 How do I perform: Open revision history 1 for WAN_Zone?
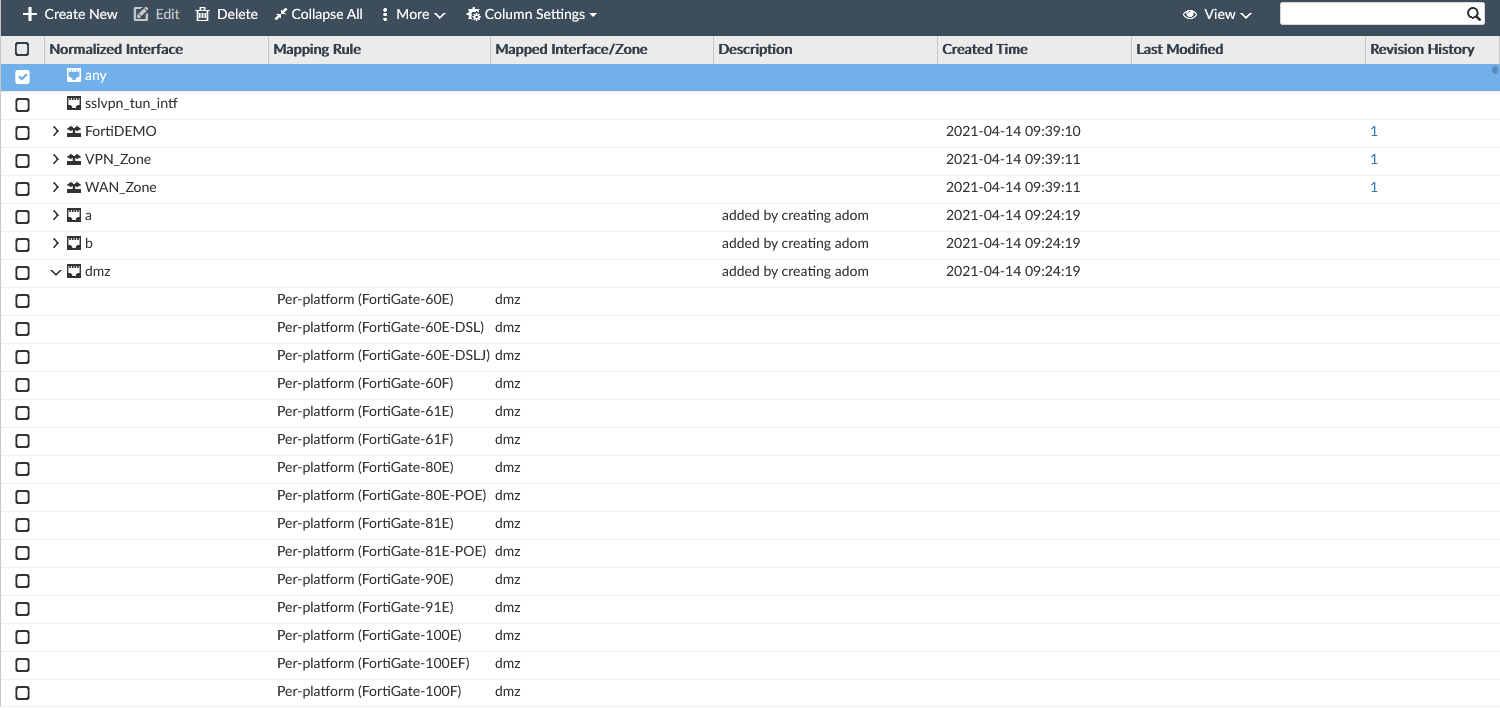pos(1373,187)
